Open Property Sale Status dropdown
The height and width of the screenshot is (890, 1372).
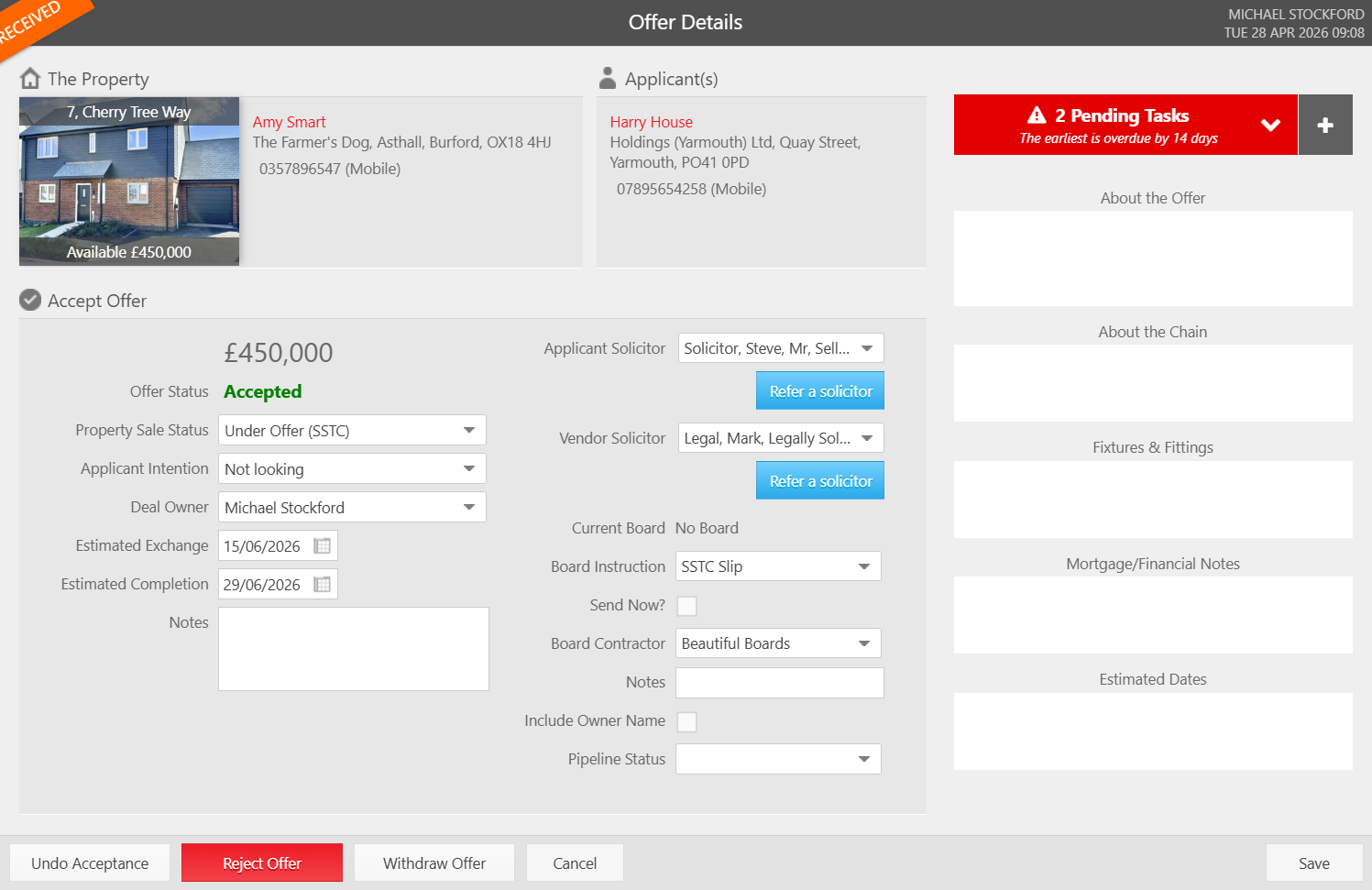click(x=352, y=431)
